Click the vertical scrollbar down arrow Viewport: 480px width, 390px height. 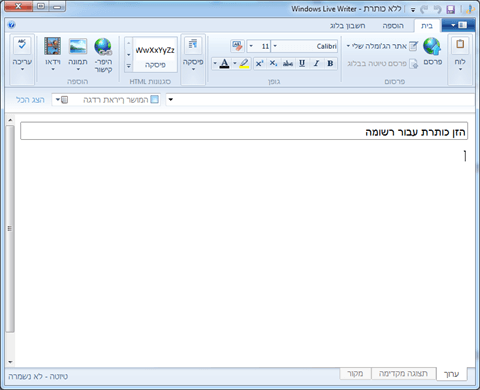(x=10, y=362)
